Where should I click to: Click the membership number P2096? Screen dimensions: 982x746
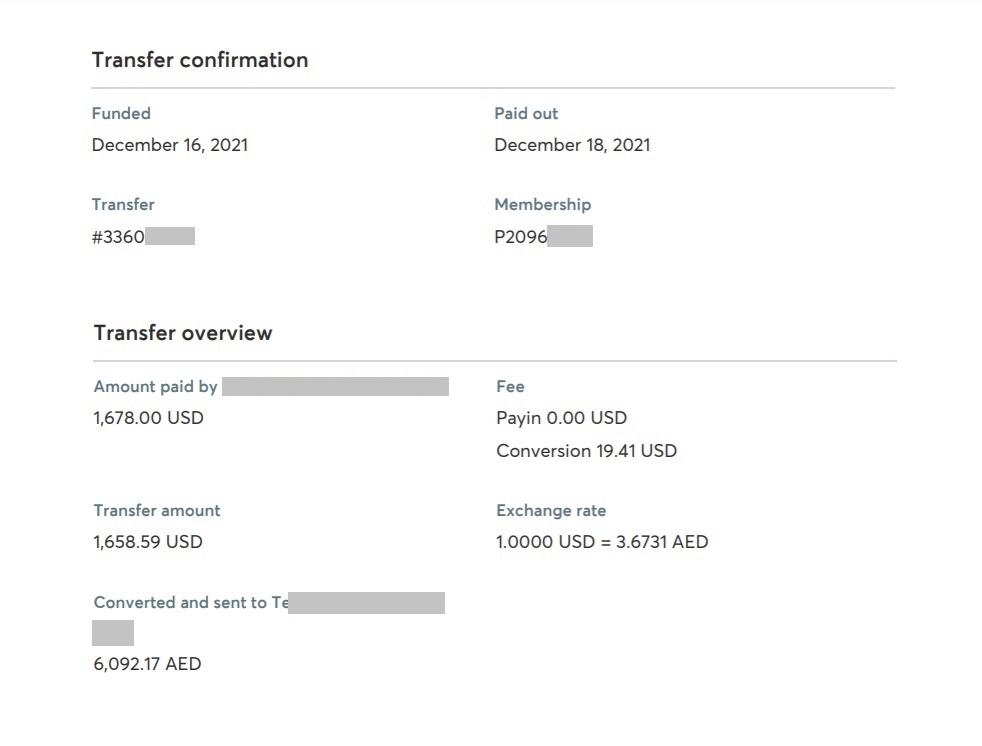click(521, 237)
